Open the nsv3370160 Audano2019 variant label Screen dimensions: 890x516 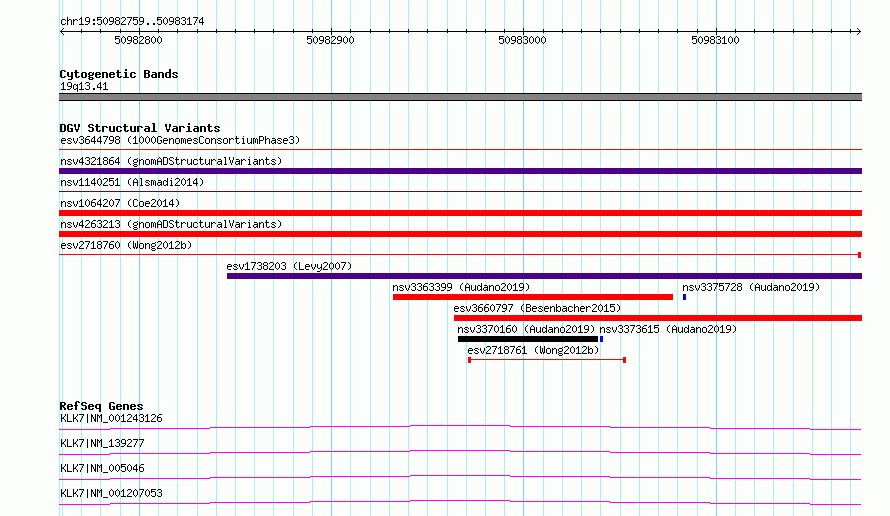[x=526, y=329]
